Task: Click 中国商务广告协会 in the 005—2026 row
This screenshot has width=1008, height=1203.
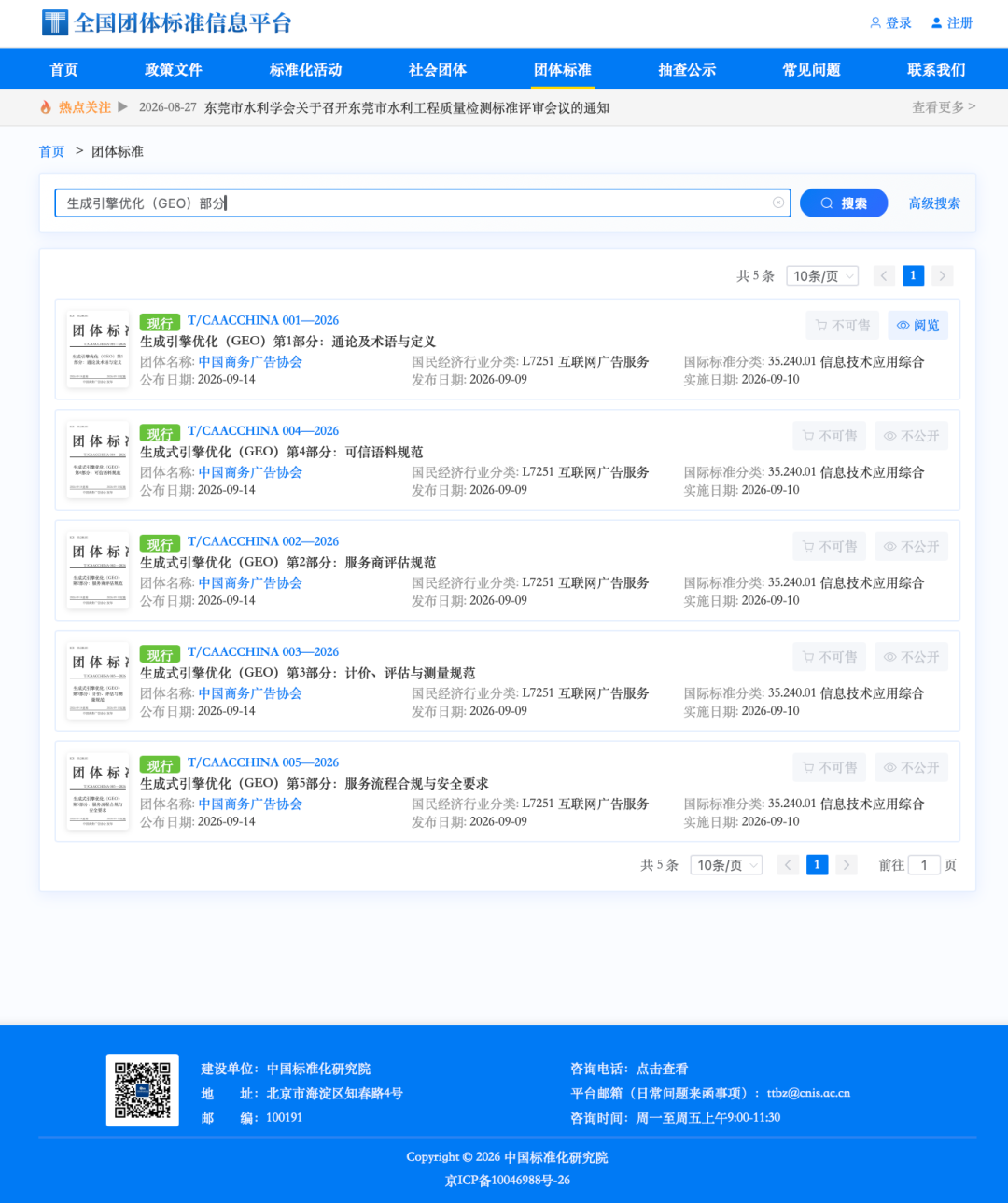Action: pyautogui.click(x=250, y=804)
